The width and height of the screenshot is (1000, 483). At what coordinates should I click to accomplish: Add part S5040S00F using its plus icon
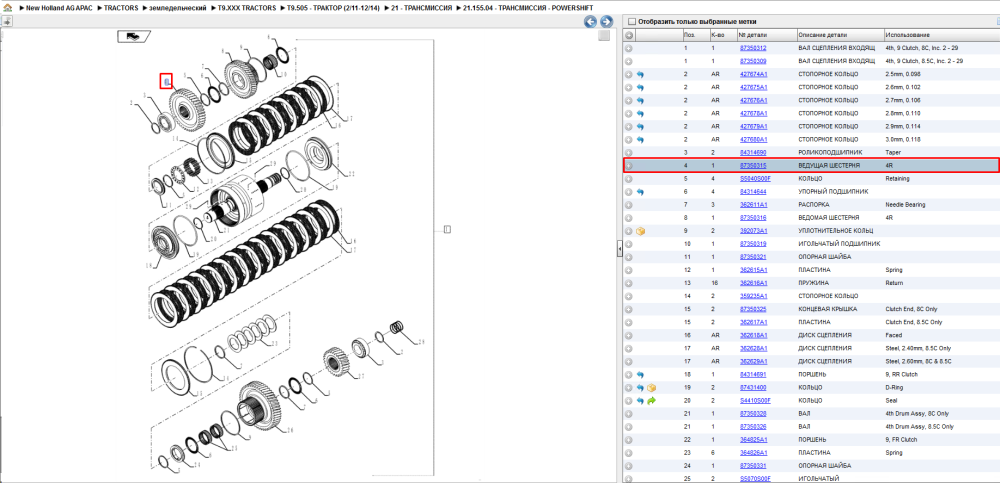point(629,179)
